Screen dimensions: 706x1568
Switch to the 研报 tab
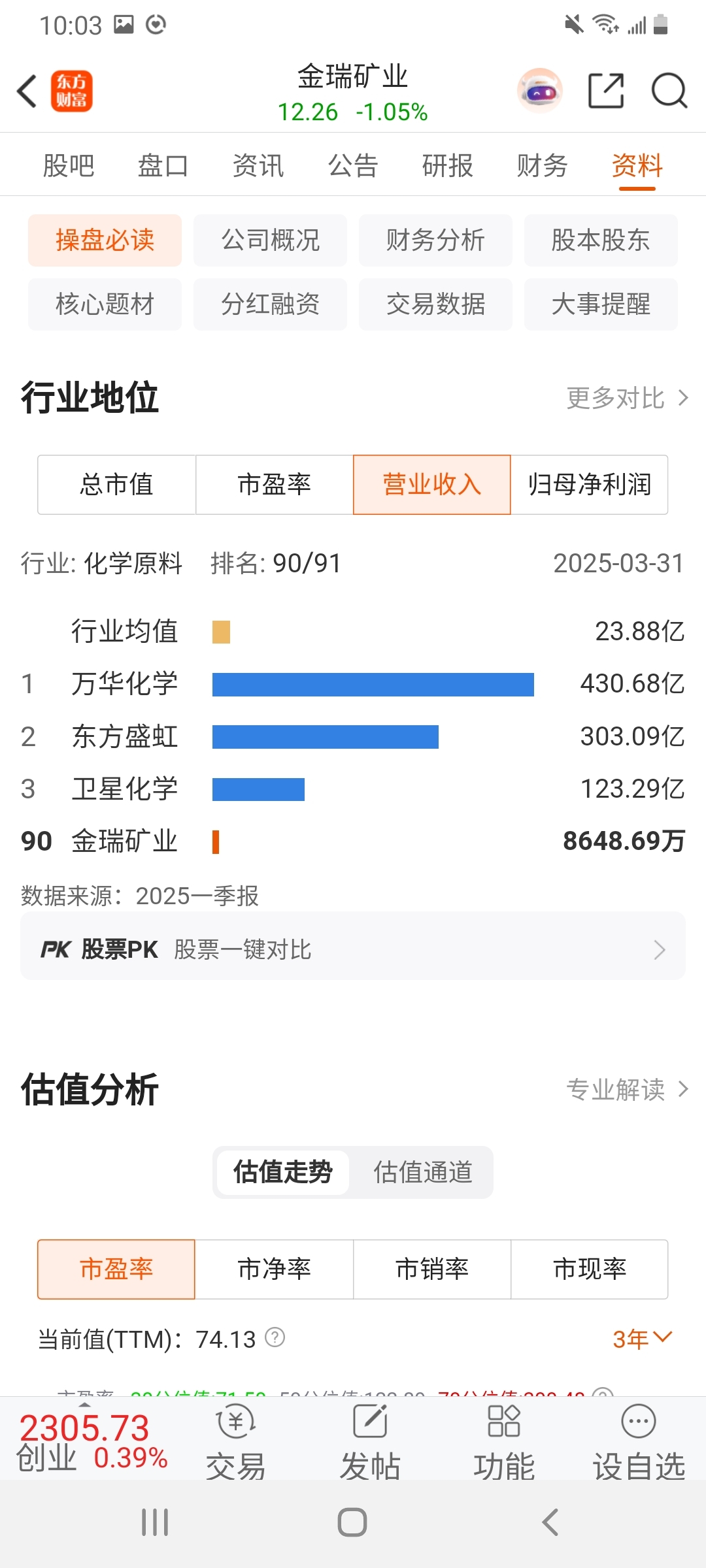[x=447, y=165]
